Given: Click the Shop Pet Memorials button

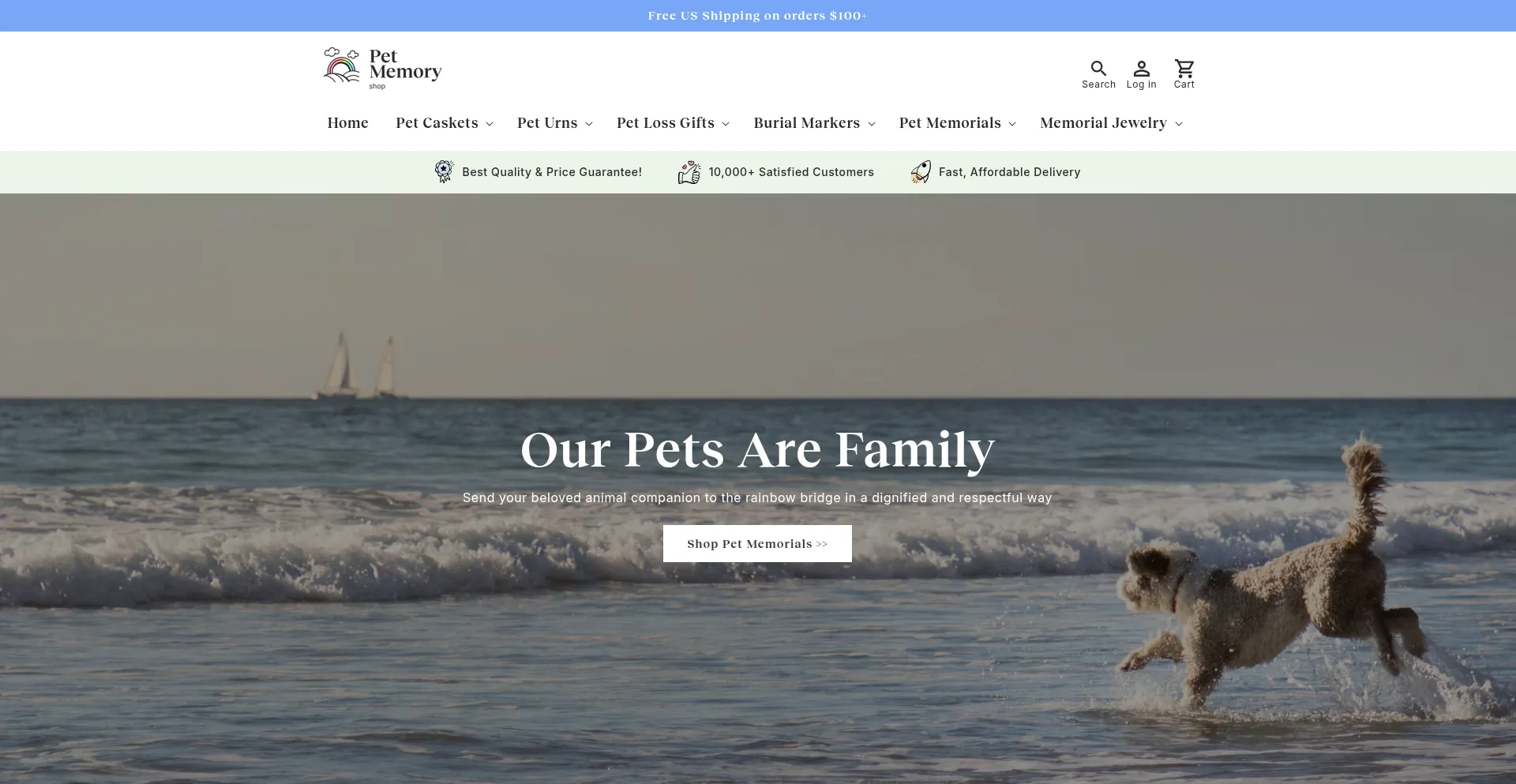Looking at the screenshot, I should (757, 544).
